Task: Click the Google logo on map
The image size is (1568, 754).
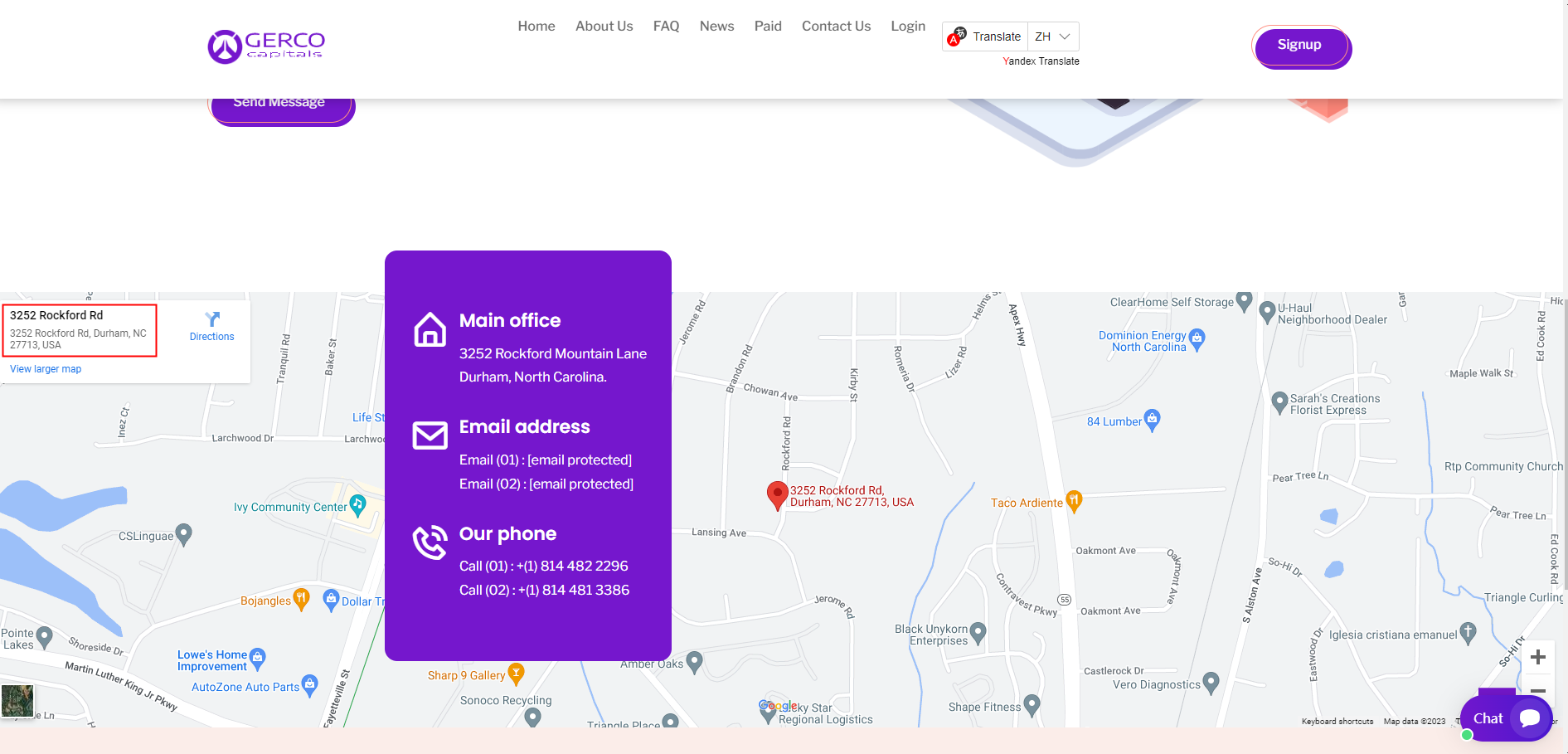Action: [x=778, y=706]
